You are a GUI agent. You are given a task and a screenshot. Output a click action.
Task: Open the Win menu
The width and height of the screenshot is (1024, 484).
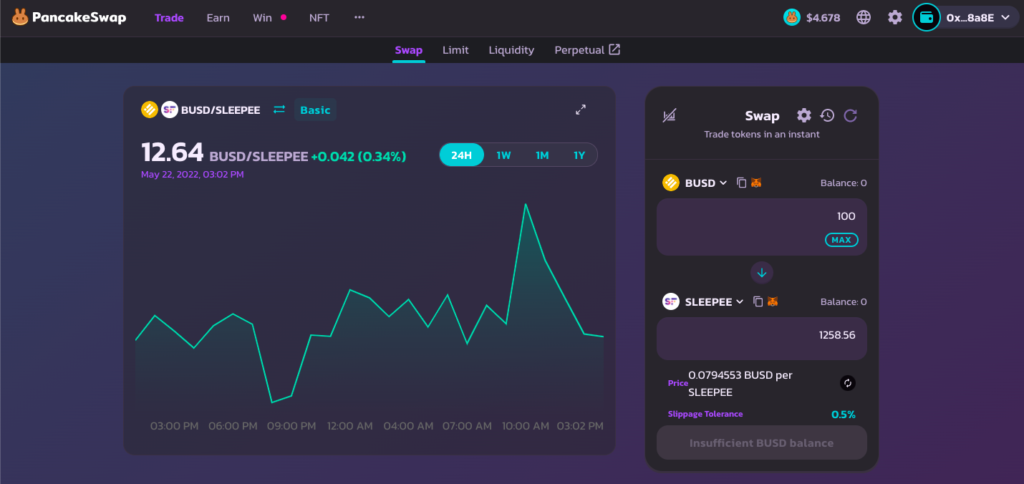pyautogui.click(x=263, y=18)
